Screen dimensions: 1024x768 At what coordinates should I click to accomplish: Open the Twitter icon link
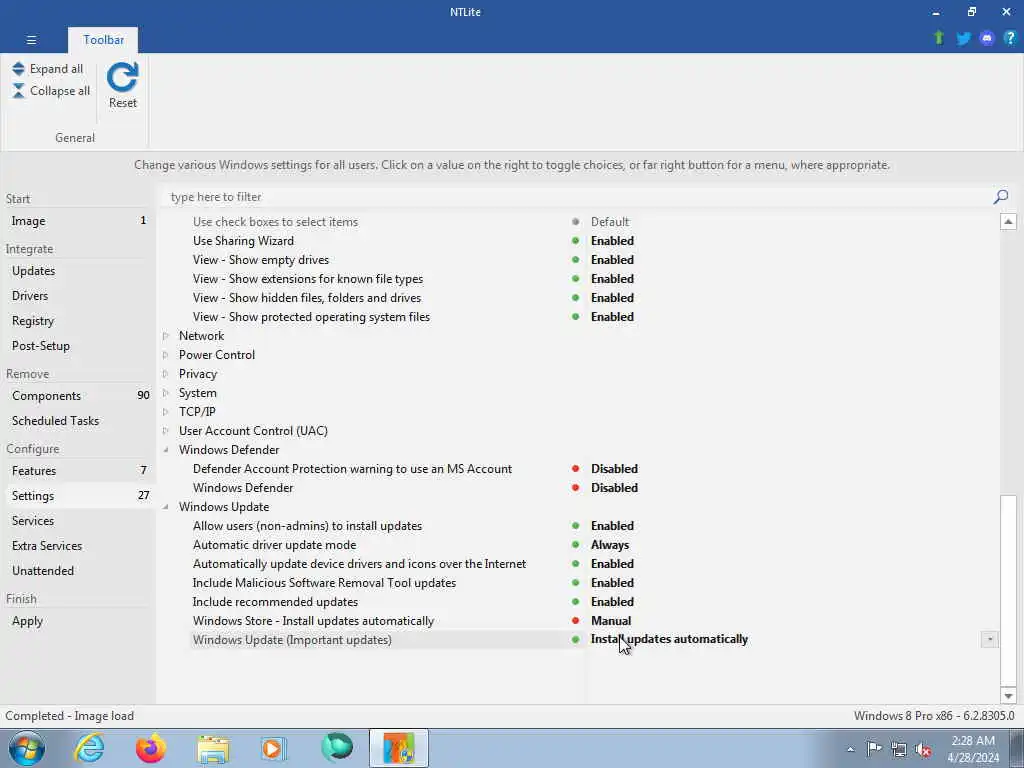coord(963,38)
